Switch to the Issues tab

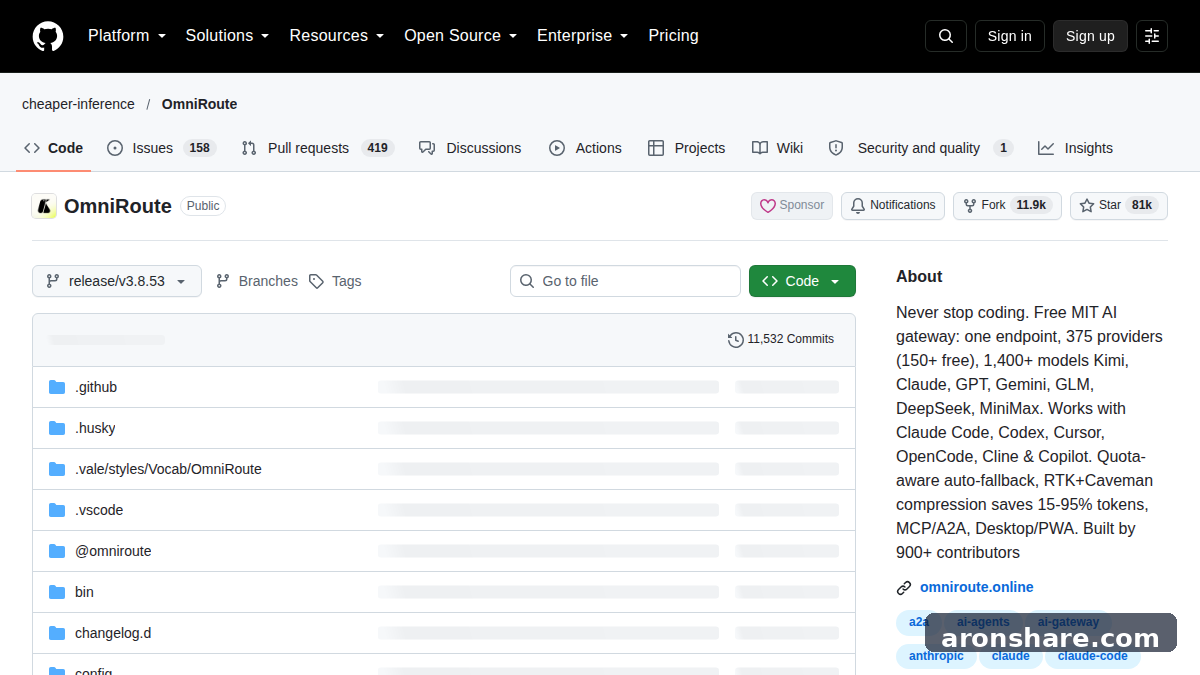pos(160,148)
